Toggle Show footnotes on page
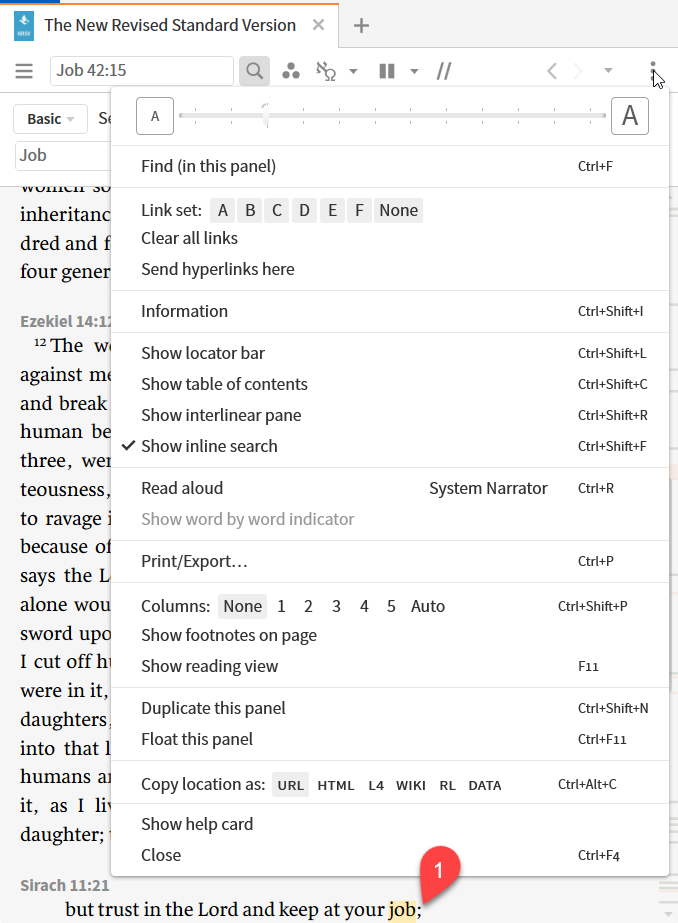This screenshot has width=678, height=923. tap(390, 635)
